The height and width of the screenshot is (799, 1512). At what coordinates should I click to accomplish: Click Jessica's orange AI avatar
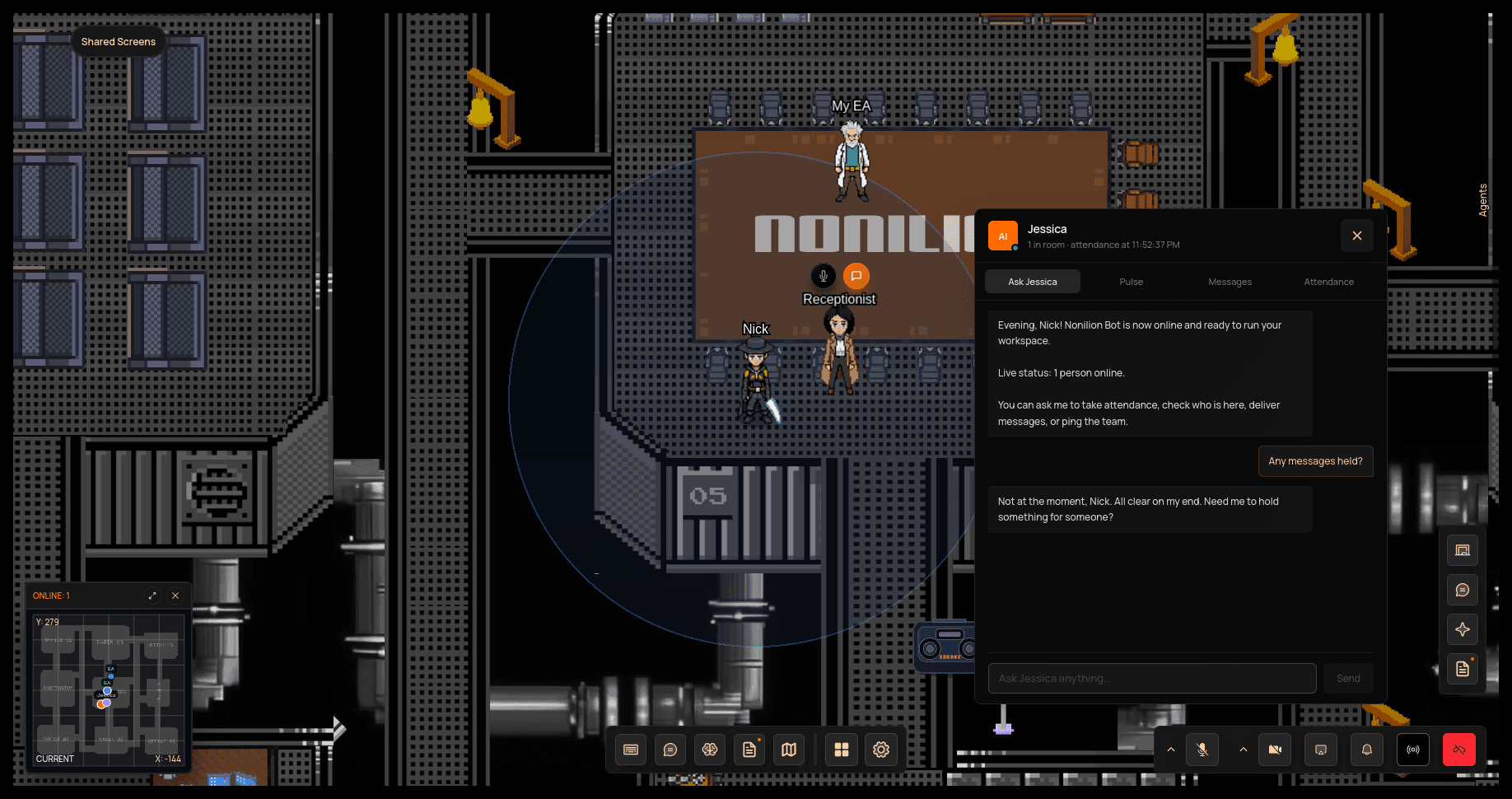click(x=1003, y=236)
